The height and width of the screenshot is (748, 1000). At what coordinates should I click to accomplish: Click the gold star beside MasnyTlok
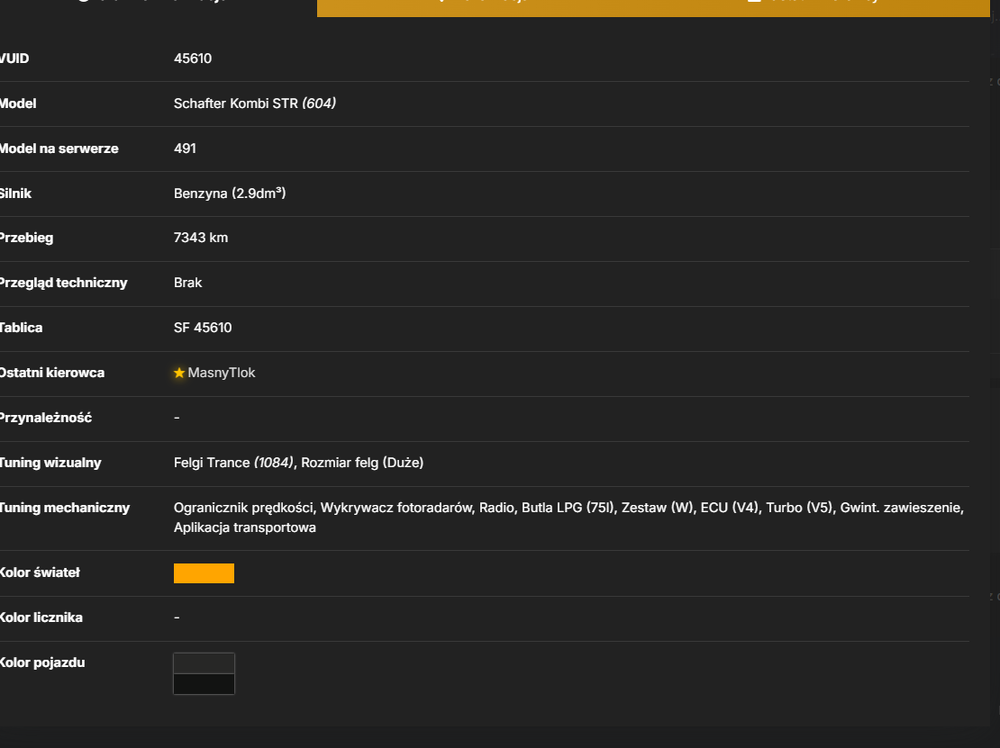tap(179, 373)
